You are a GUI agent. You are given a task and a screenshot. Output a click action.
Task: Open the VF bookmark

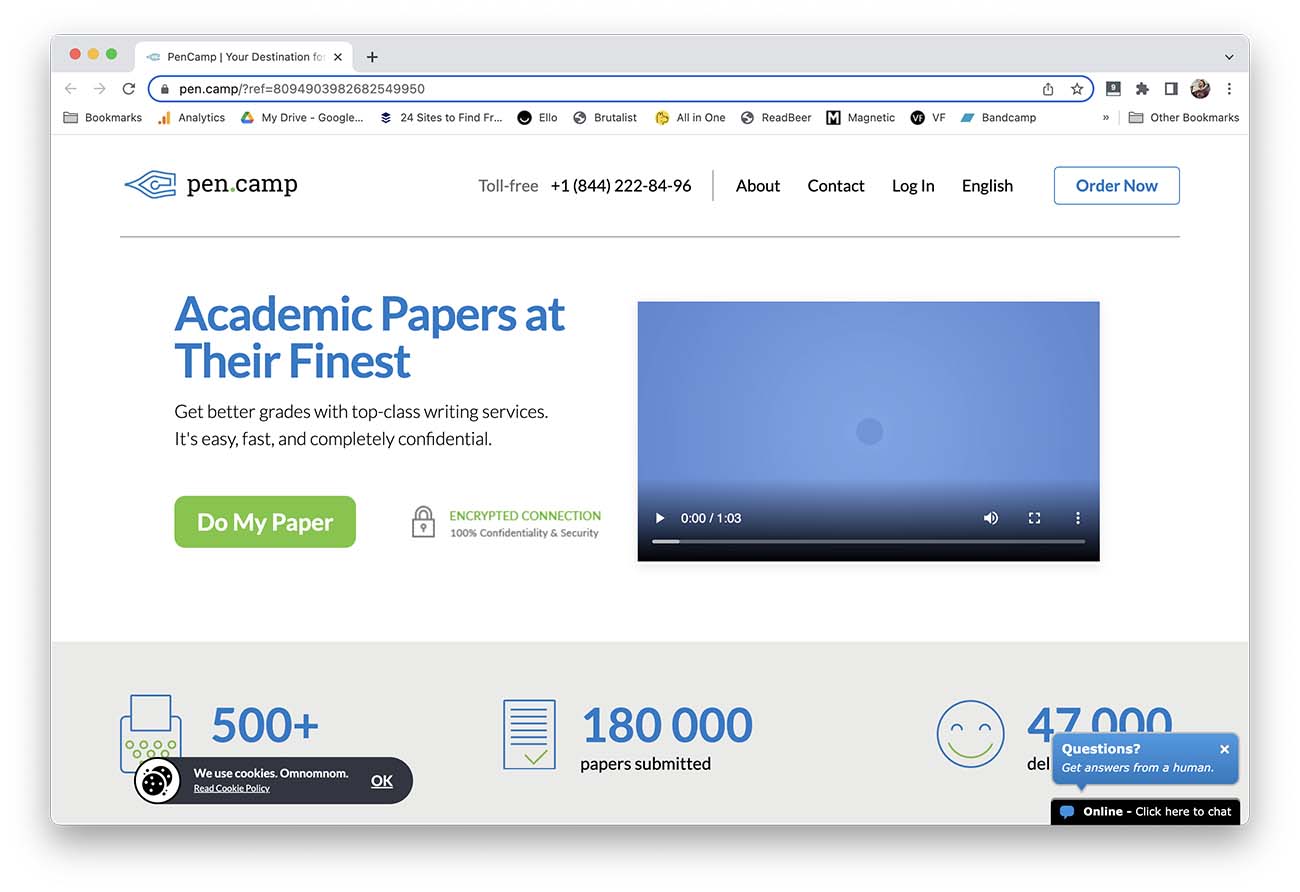tap(928, 117)
